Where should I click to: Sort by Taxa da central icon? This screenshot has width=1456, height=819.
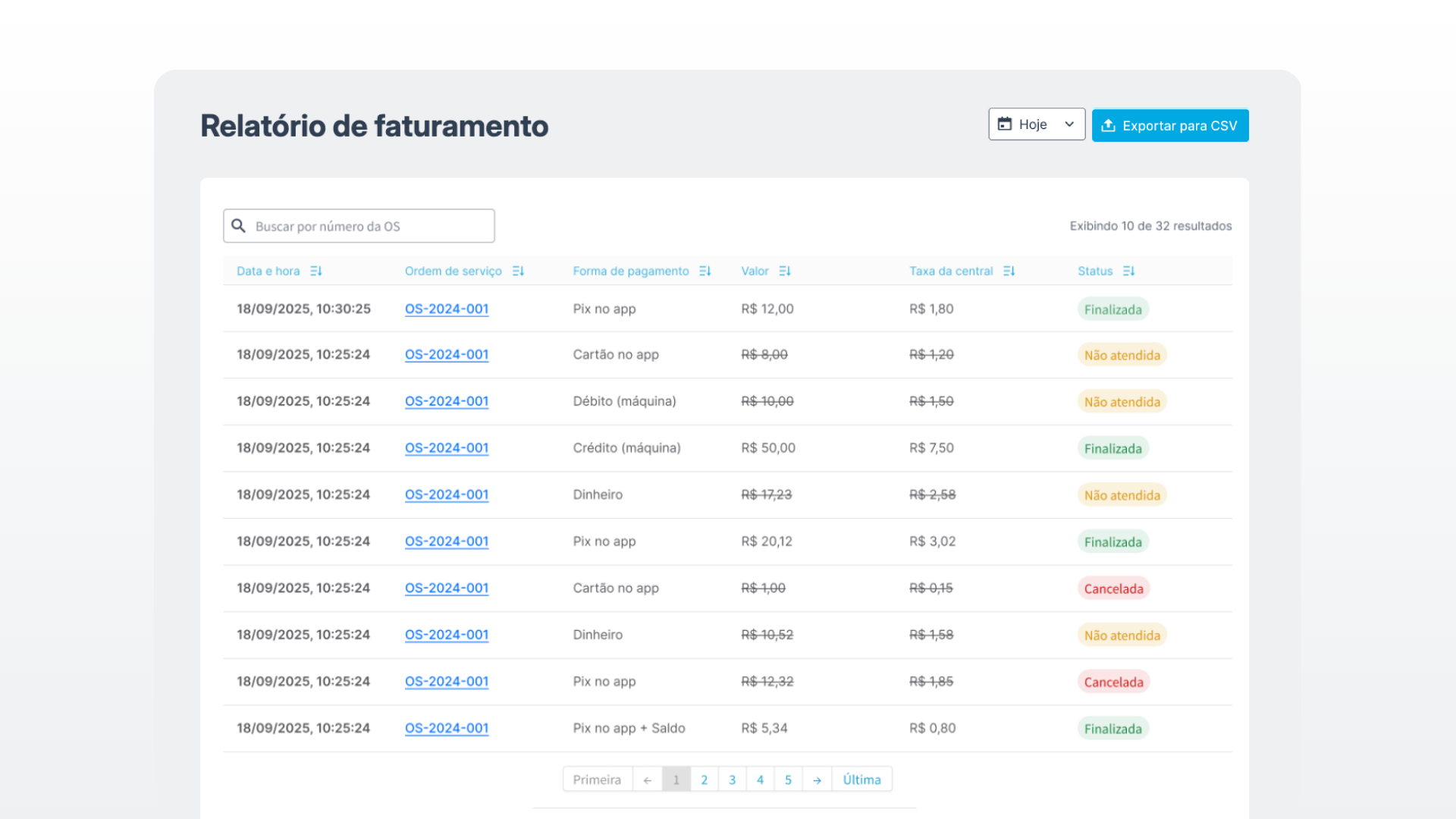1009,271
